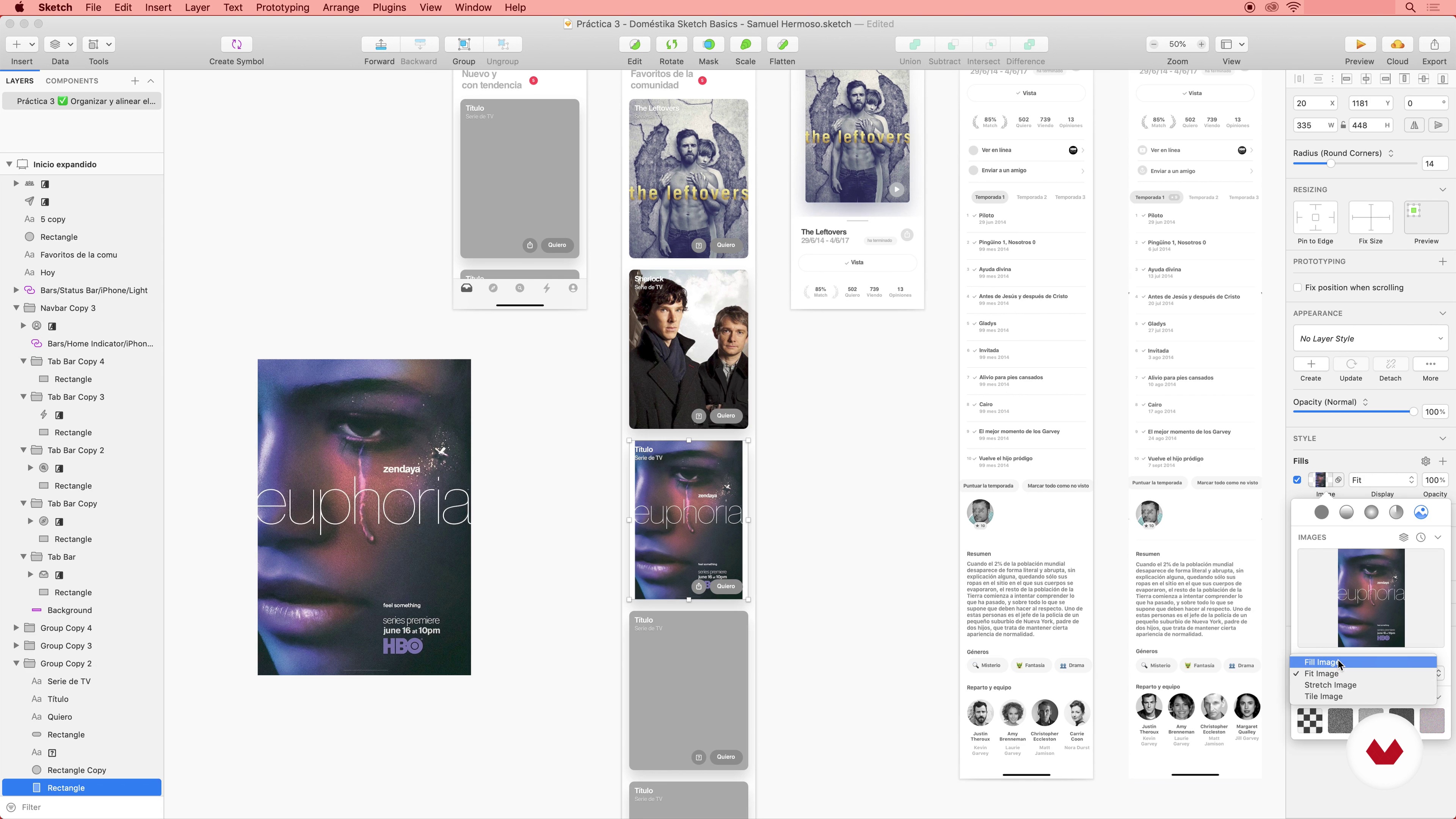This screenshot has width=1456, height=819.
Task: Start the Preview play icon
Action: click(x=1360, y=44)
